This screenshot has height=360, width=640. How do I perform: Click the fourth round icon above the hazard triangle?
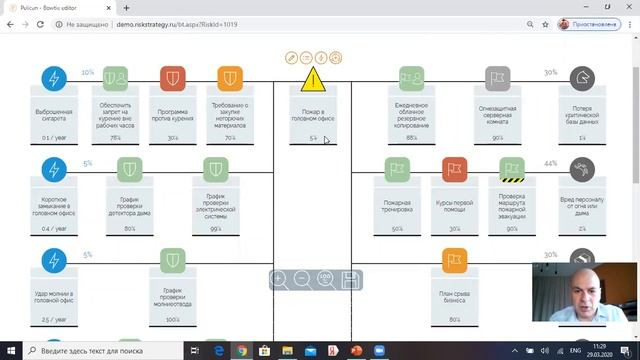336,58
